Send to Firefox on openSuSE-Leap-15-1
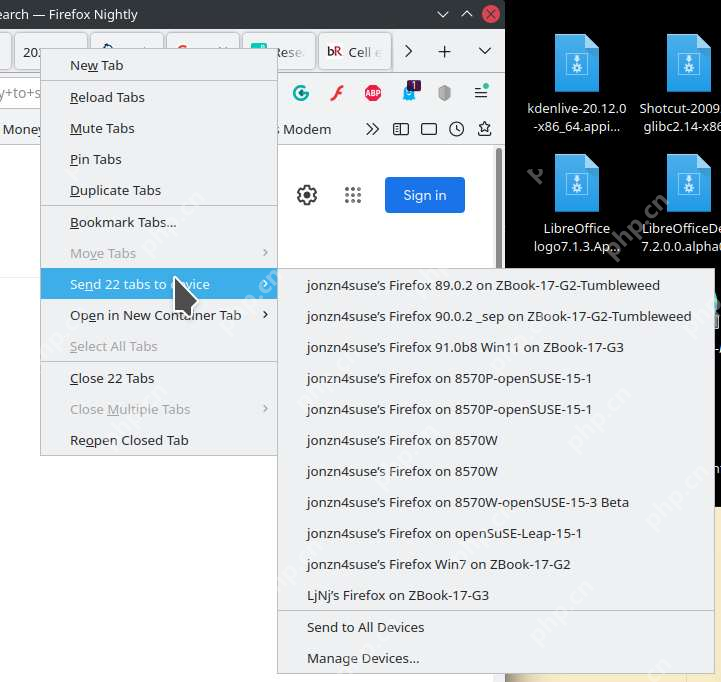 coord(496,533)
